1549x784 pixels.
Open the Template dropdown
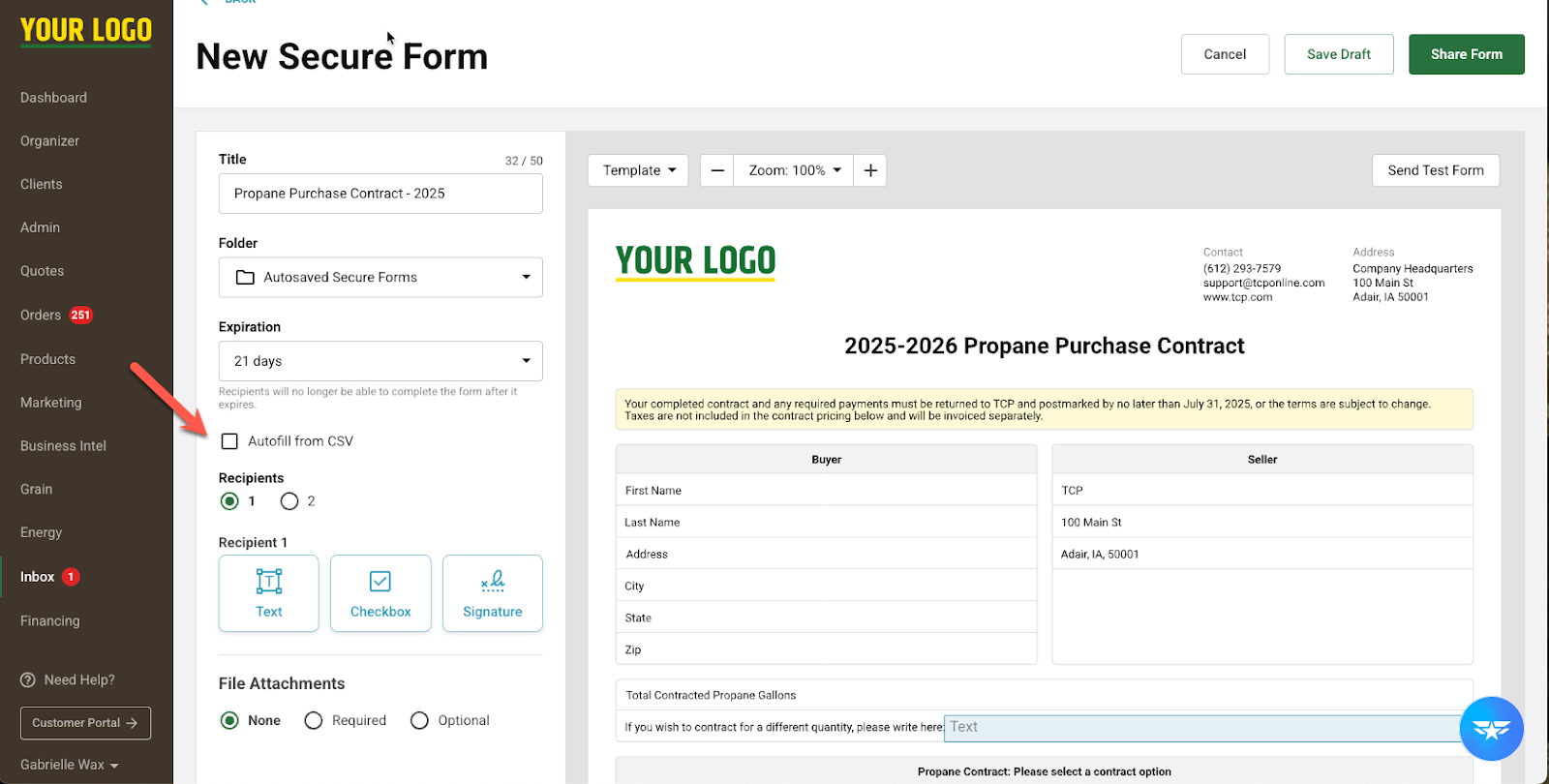638,170
